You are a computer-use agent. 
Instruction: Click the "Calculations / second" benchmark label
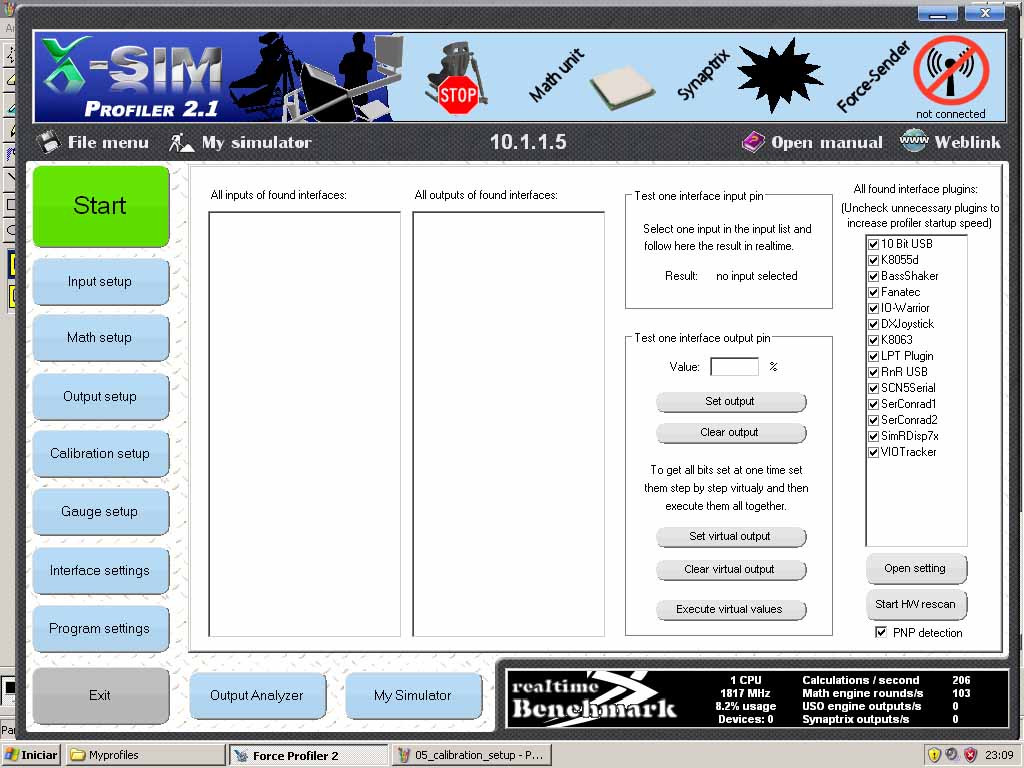860,680
